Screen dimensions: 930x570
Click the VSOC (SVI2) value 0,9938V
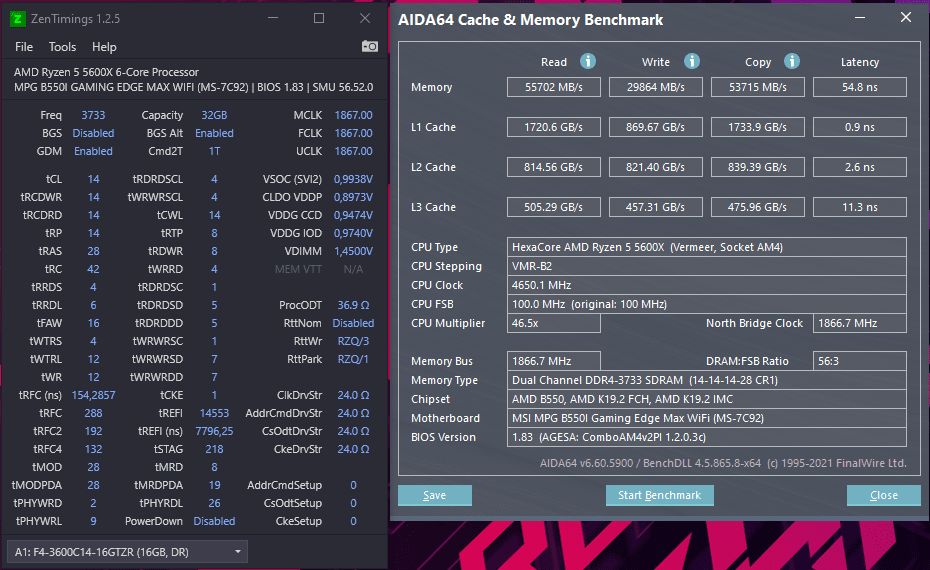[353, 179]
